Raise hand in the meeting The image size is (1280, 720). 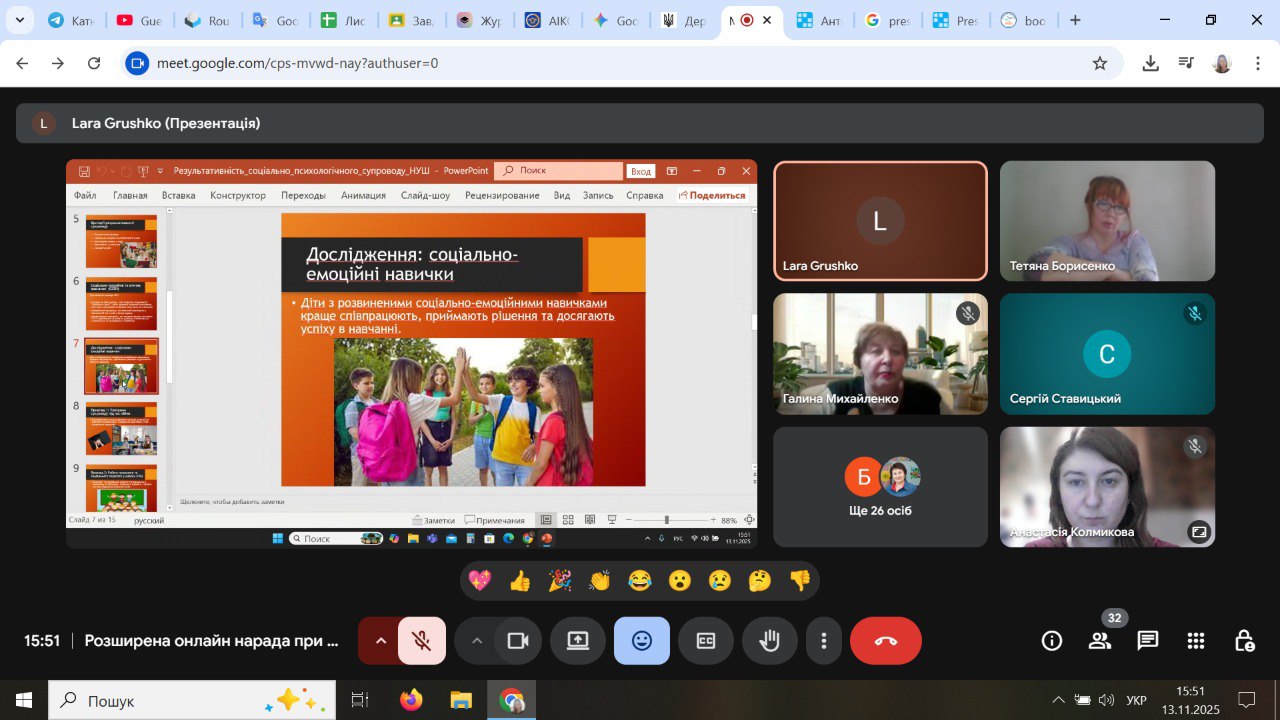[769, 641]
